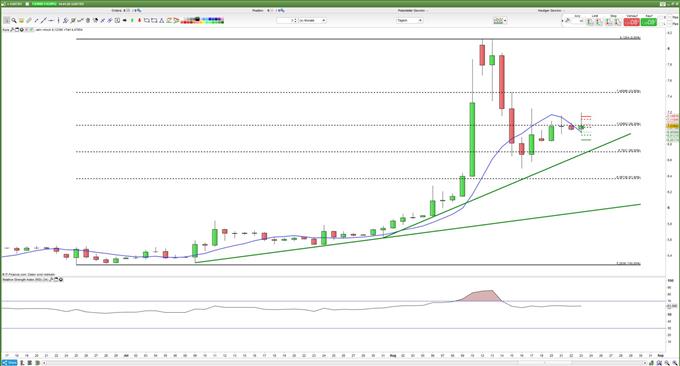680x366 pixels.
Task: Pick a color from the toolbar color palette
Action: pyautogui.click(x=202, y=20)
